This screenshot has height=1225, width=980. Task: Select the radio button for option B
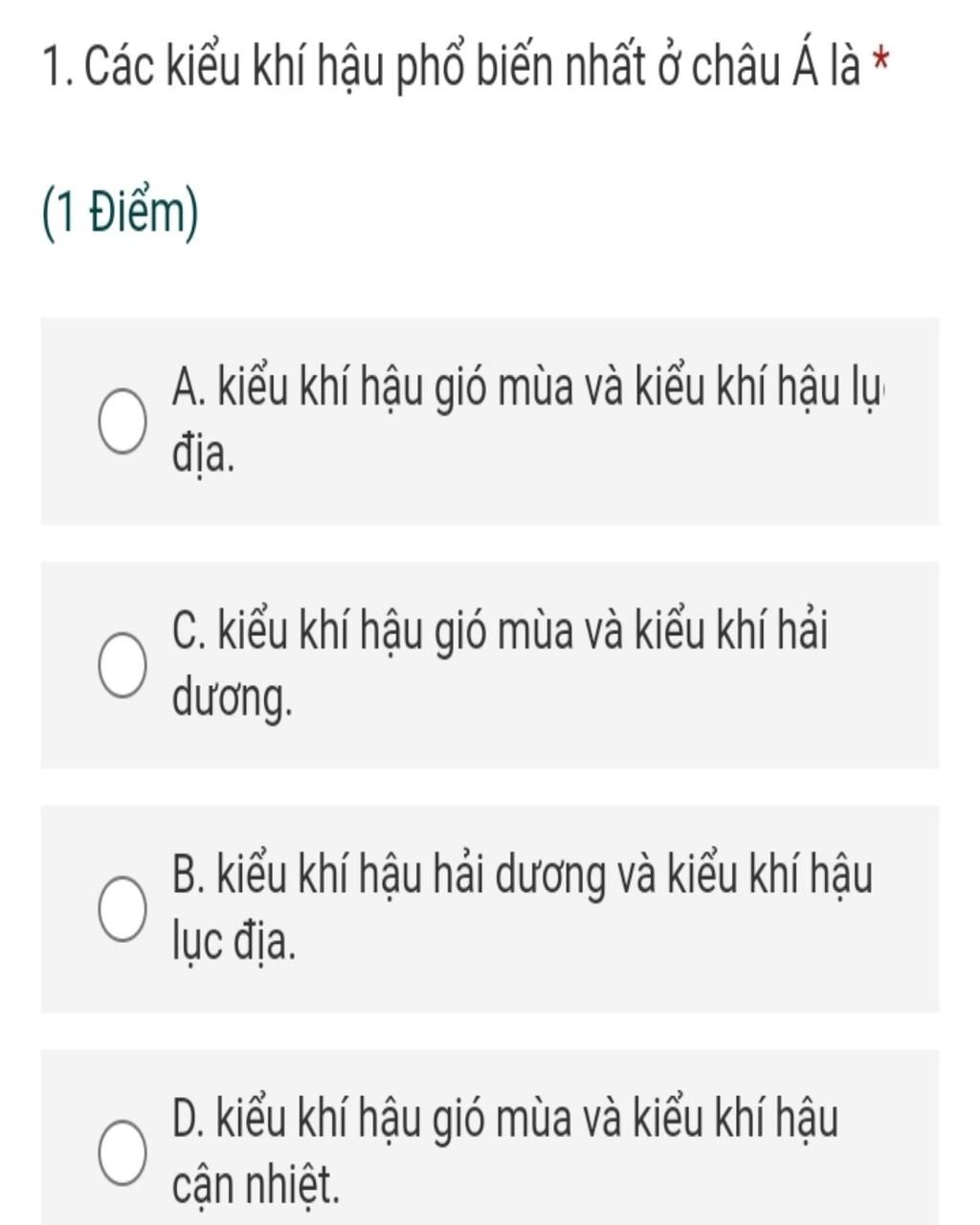(122, 909)
